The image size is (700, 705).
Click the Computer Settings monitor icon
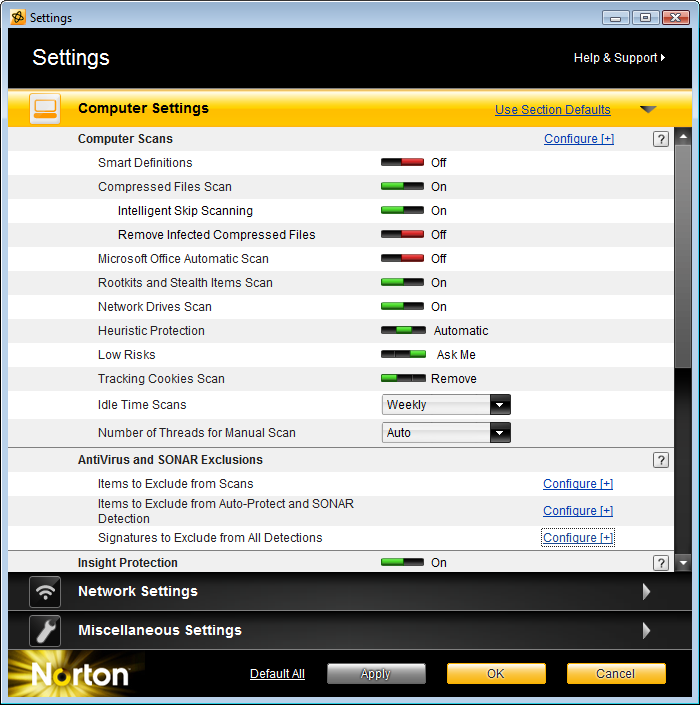45,109
